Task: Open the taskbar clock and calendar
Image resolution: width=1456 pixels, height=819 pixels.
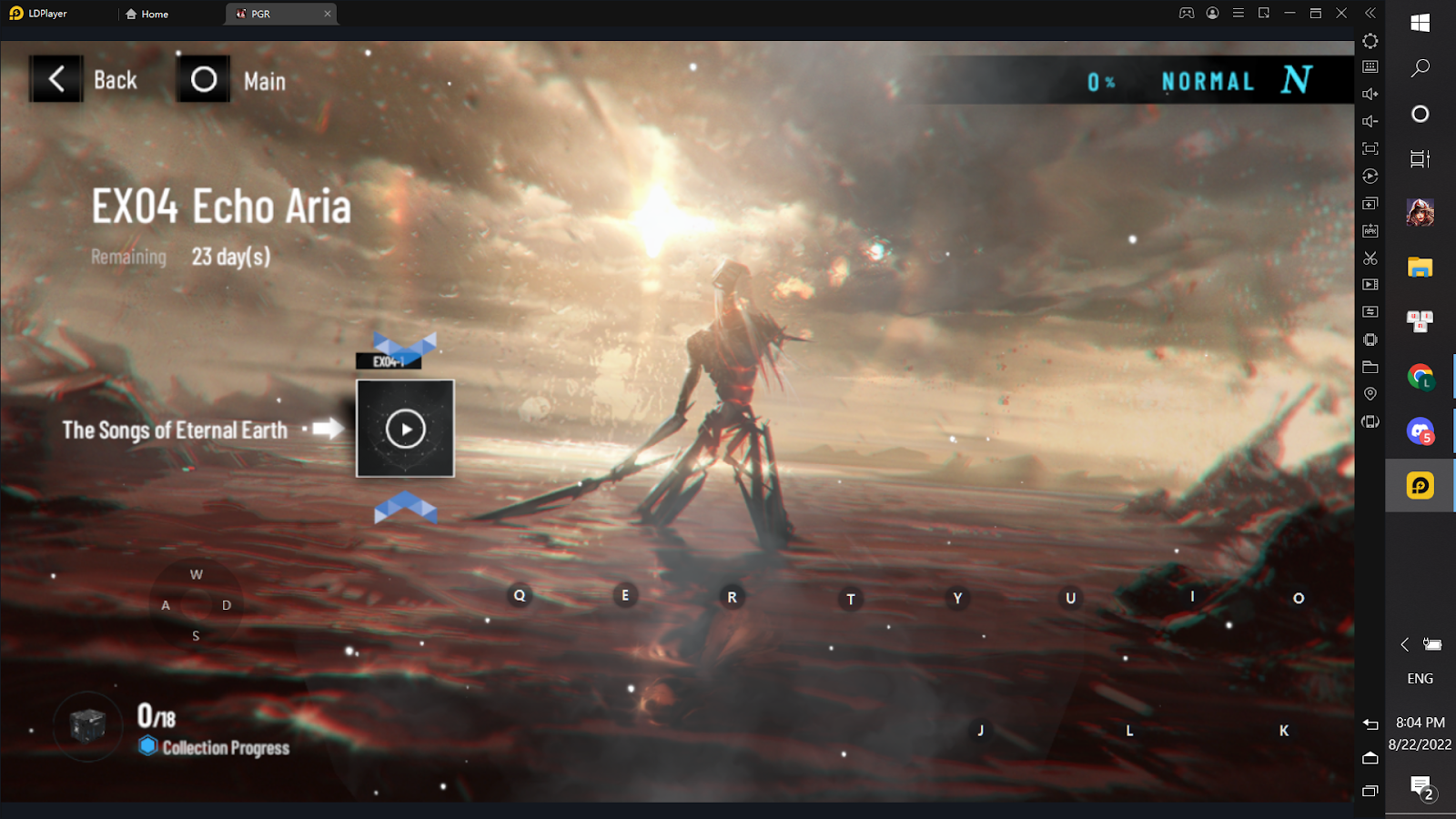Action: click(x=1421, y=733)
